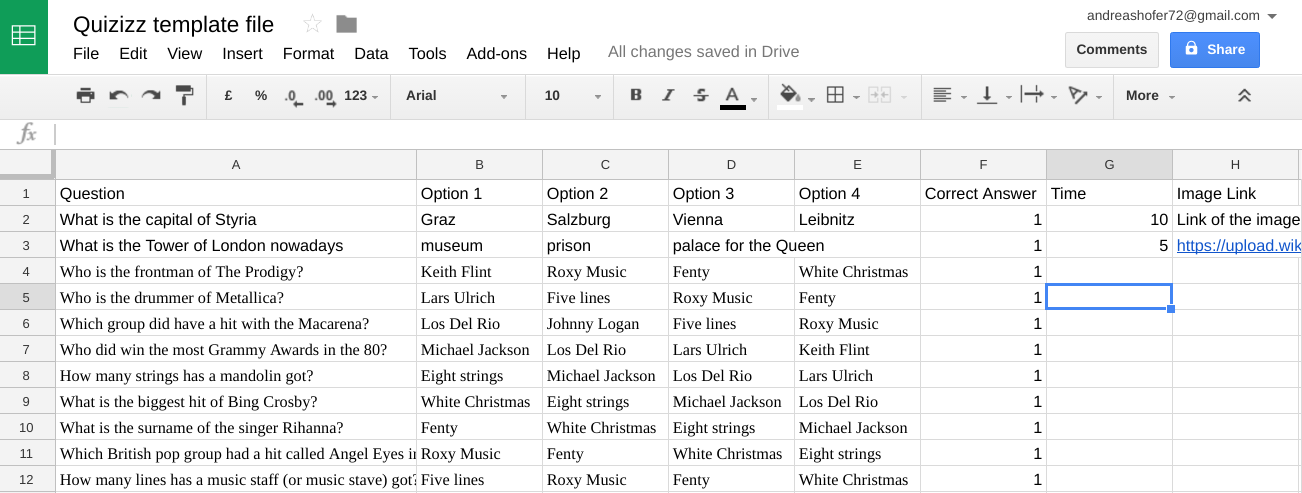Open the Help menu

click(563, 53)
